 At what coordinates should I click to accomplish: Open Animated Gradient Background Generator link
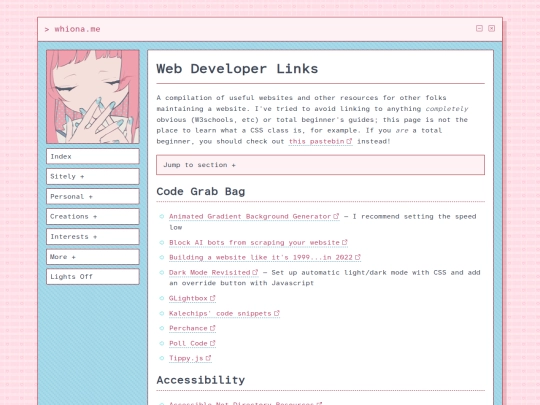click(254, 216)
